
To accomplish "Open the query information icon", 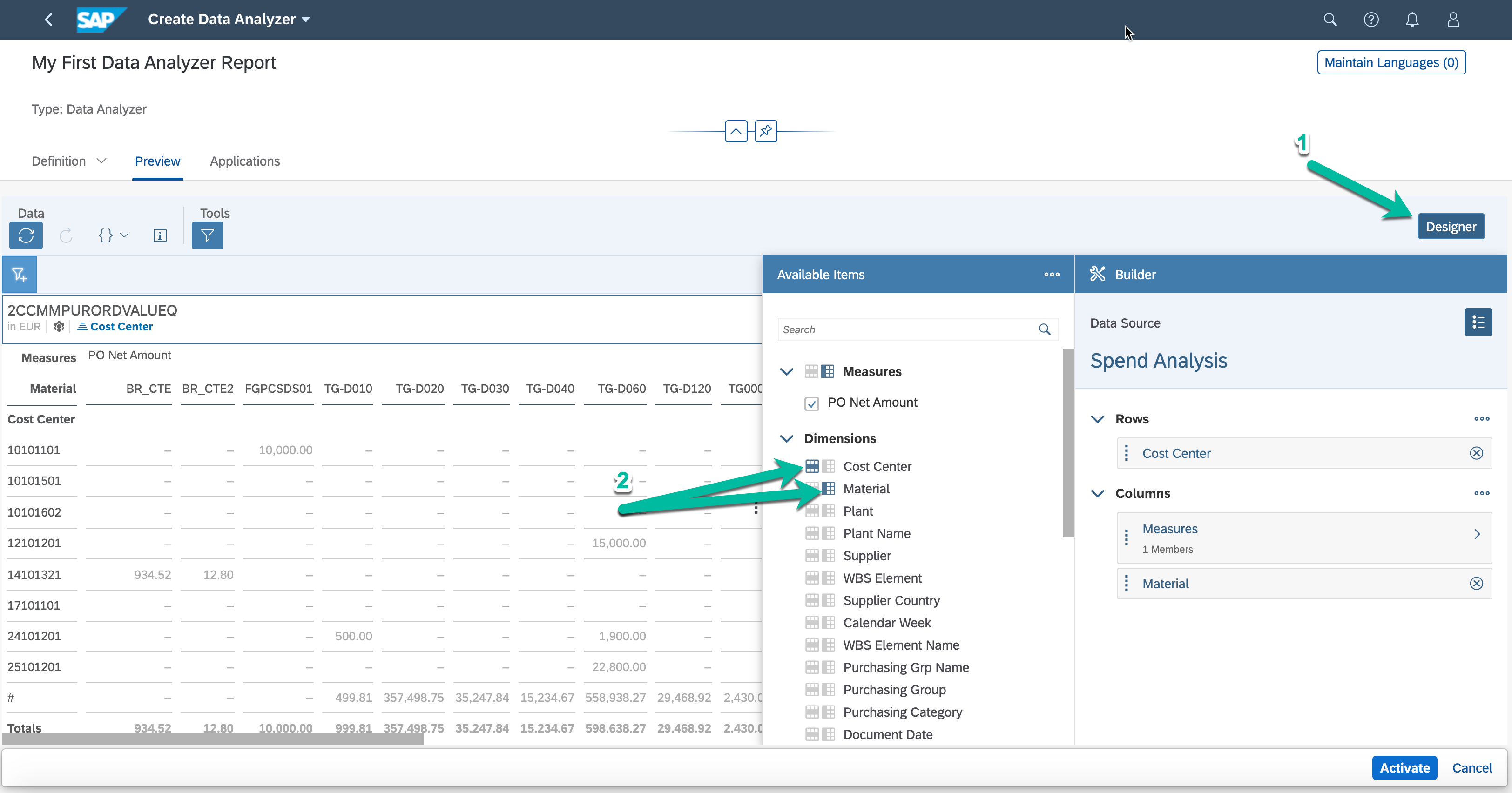I will tap(160, 235).
